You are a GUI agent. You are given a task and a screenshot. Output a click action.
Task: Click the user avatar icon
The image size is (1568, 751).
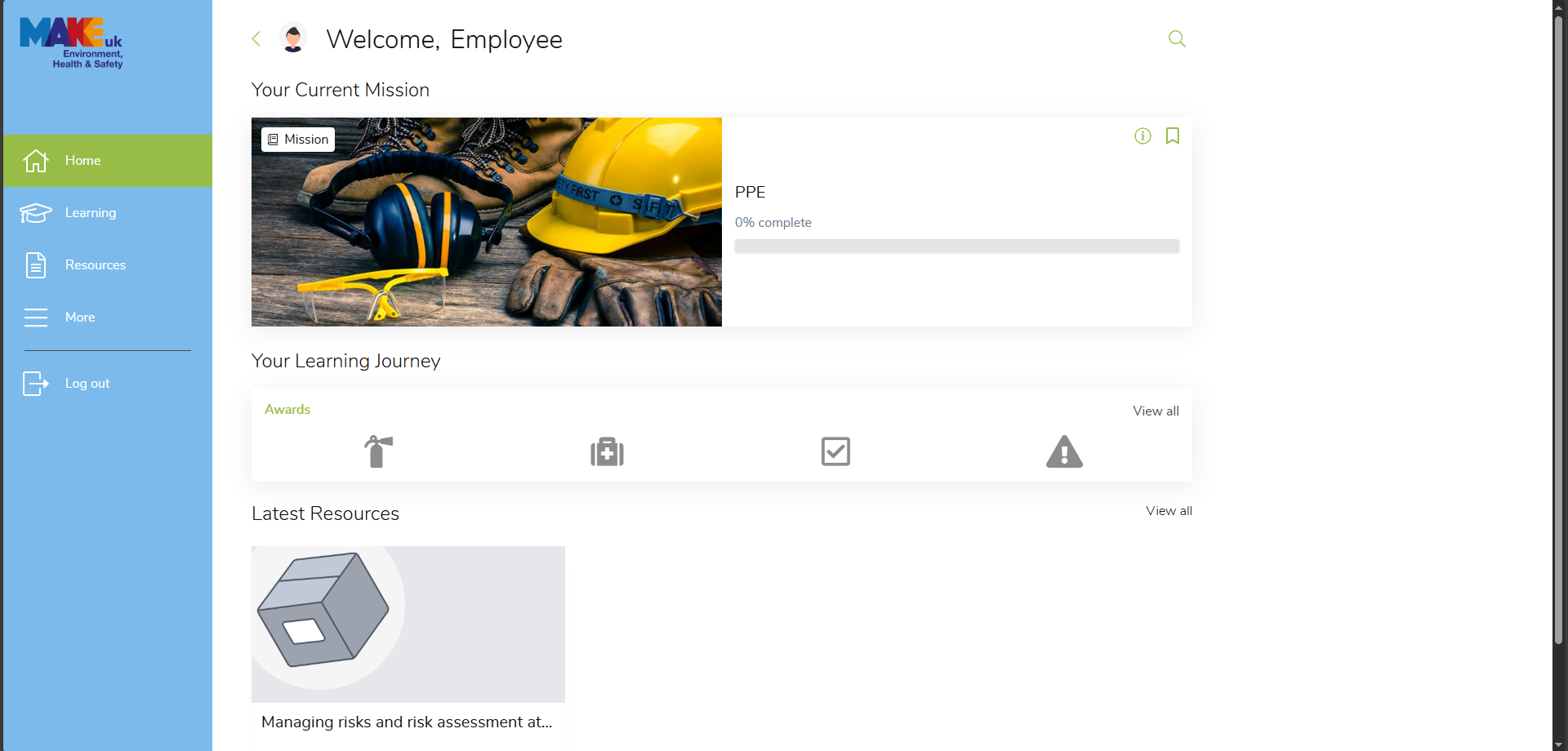(293, 38)
